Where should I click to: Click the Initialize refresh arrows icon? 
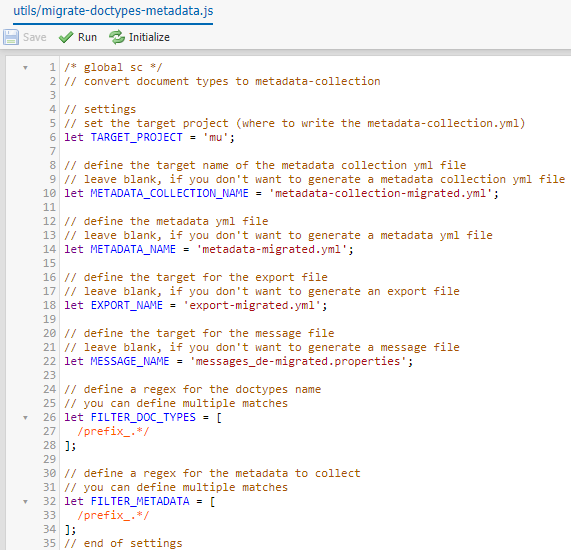117,37
